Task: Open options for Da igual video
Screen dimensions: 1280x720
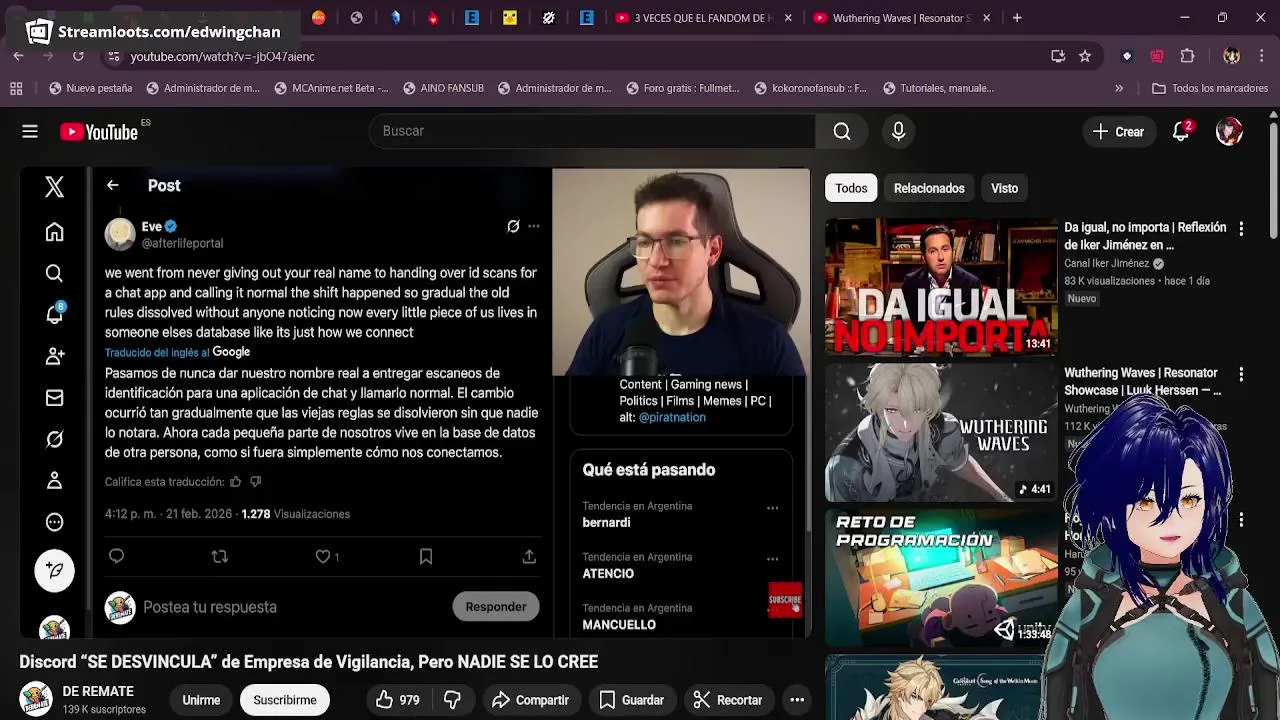Action: (1241, 229)
